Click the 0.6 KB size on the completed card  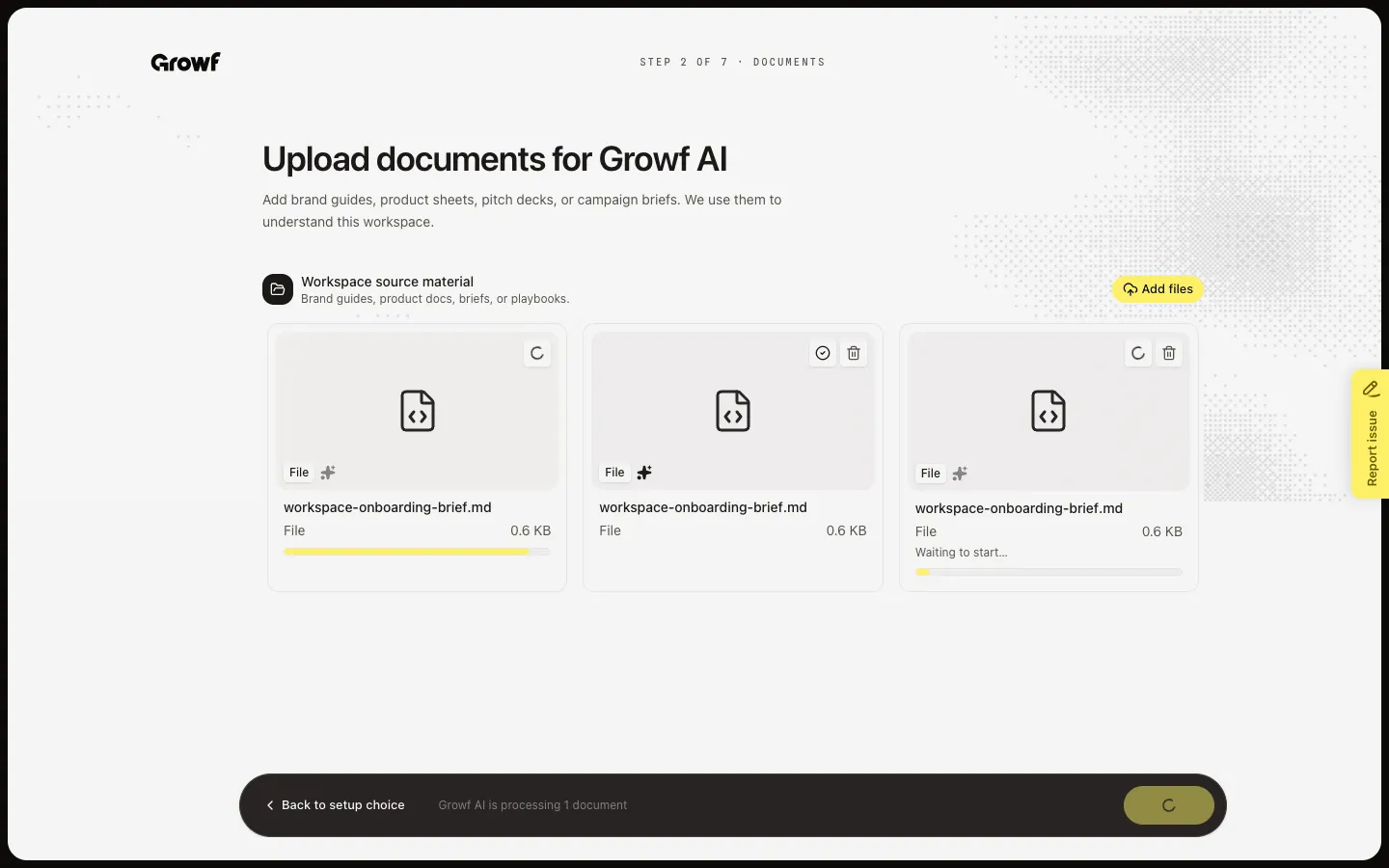(x=846, y=530)
